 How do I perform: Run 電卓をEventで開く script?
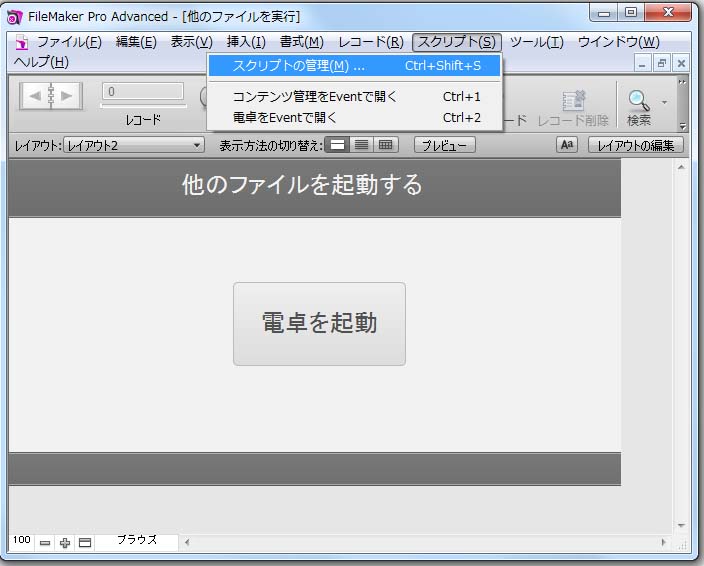[x=354, y=118]
